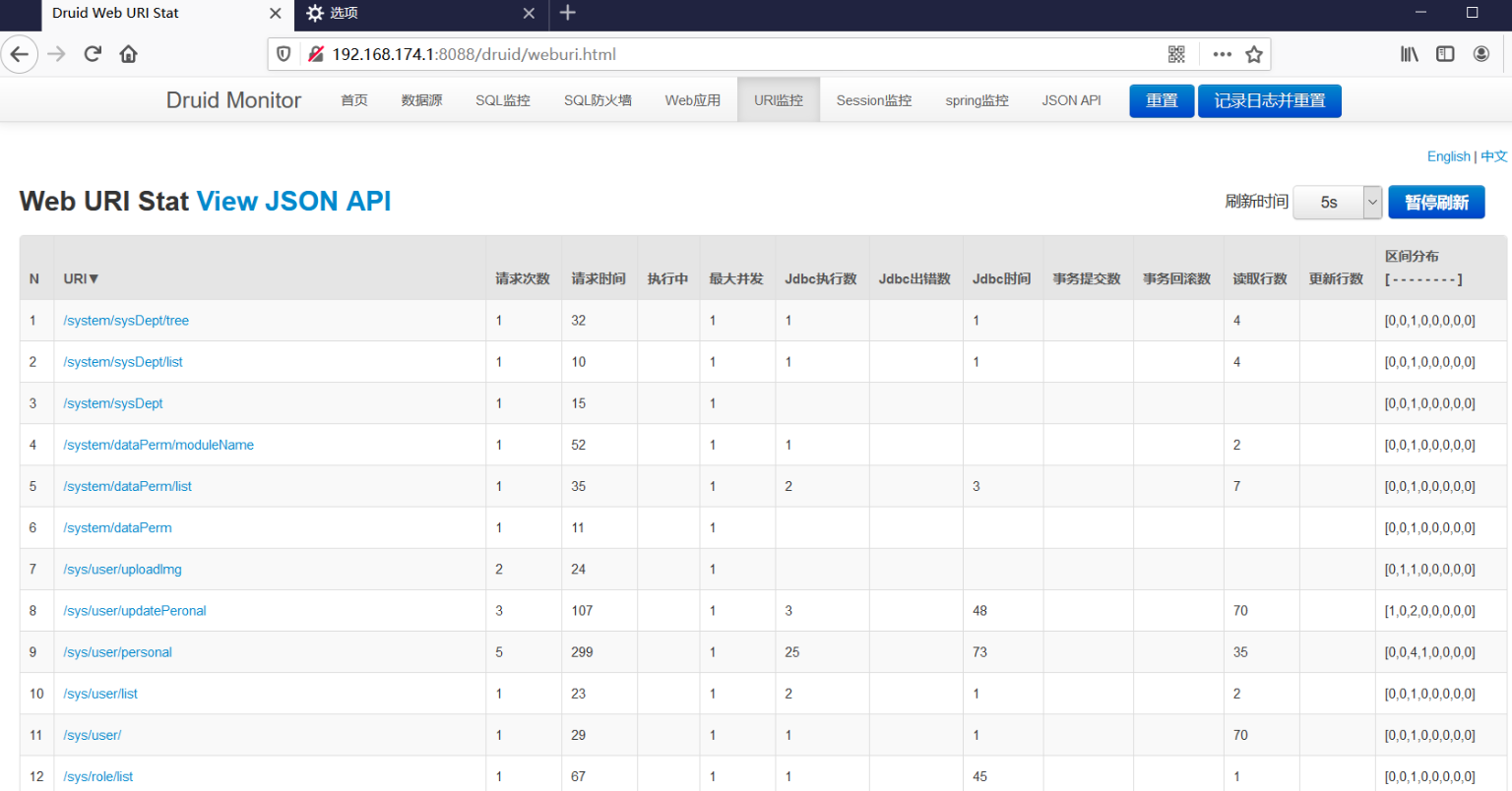Open the SQL监控 menu item
Image resolution: width=1512 pixels, height=791 pixels.
click(503, 100)
